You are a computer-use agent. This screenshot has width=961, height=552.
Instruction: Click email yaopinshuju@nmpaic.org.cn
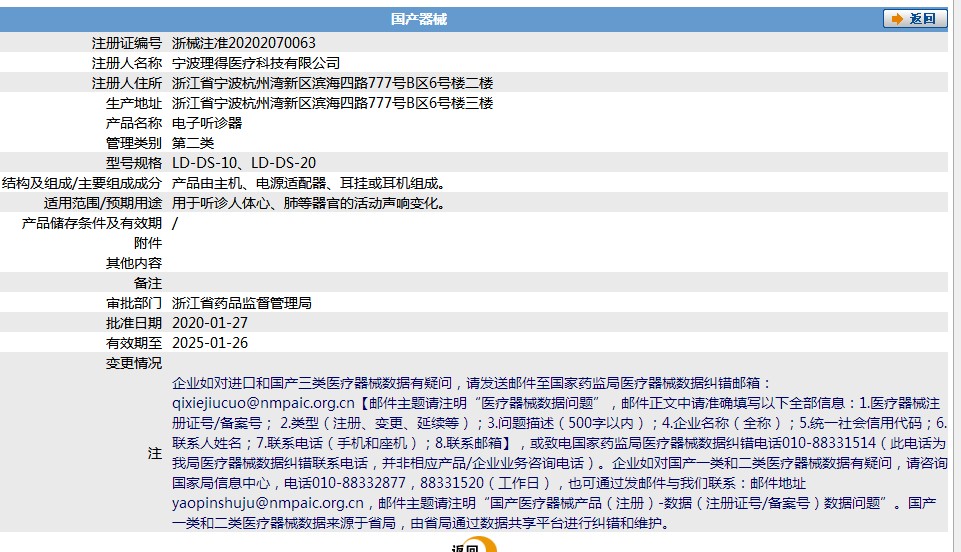(268, 503)
